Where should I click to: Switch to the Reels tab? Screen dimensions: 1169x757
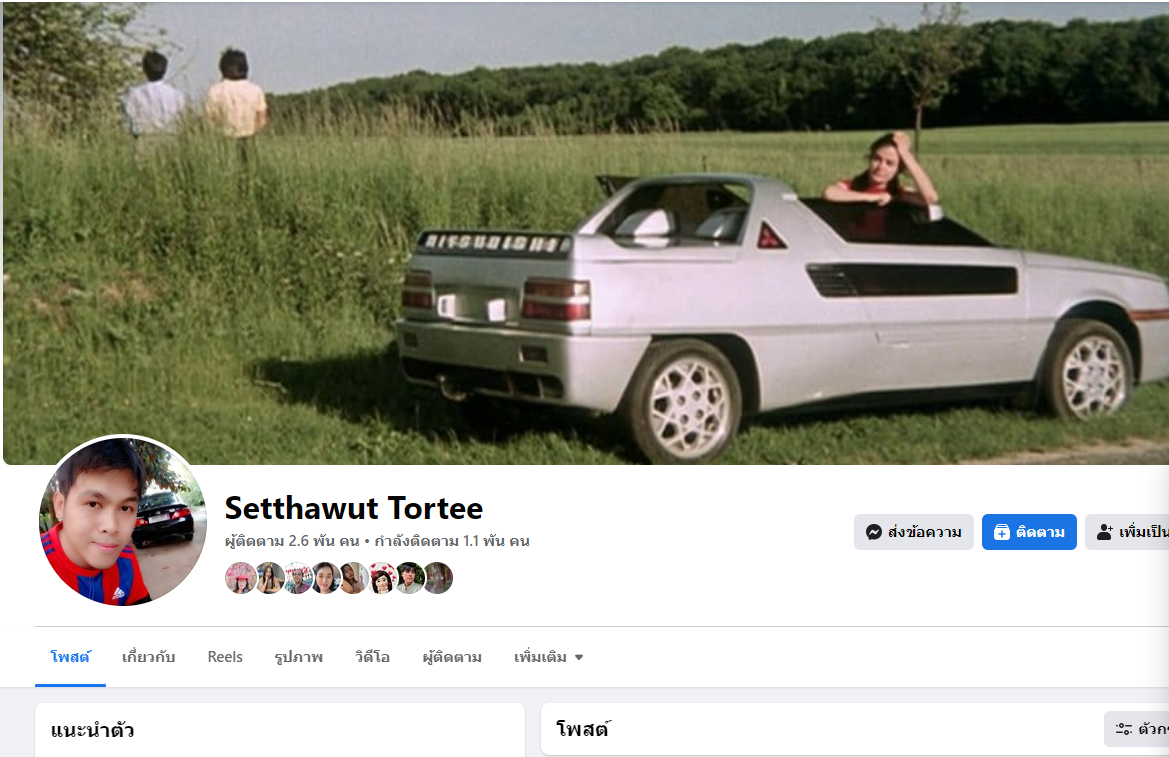[x=225, y=657]
